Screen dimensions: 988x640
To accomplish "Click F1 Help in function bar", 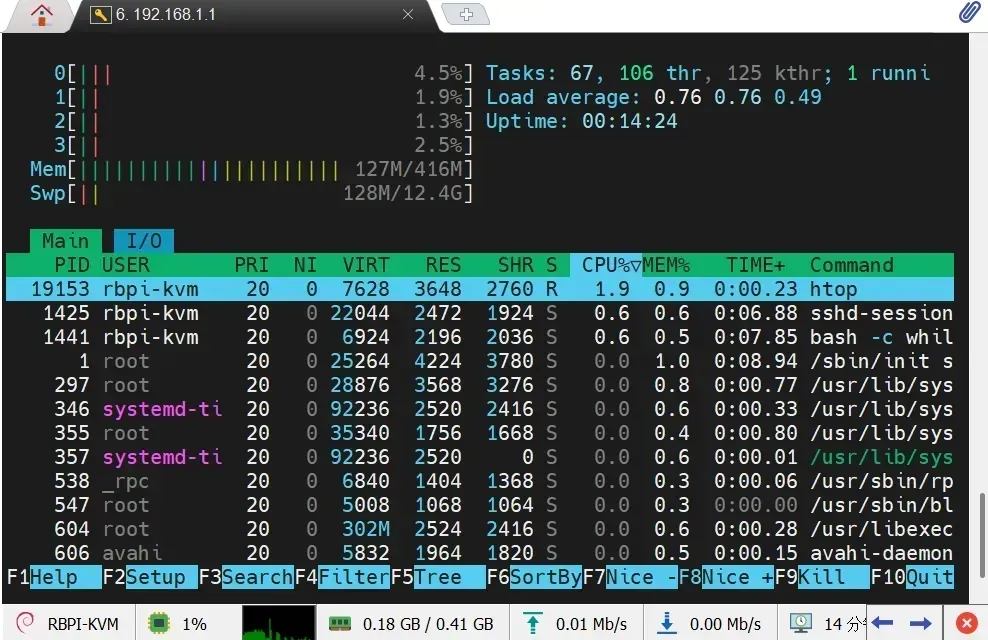I will click(x=54, y=576).
